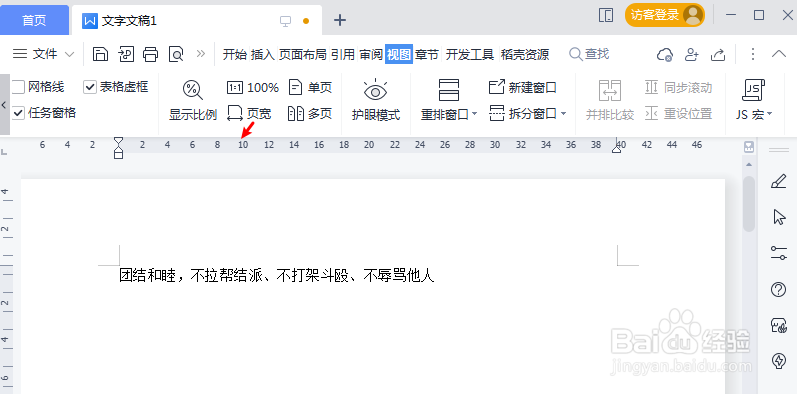Switch to the 插入 ribbon tab
797x394 pixels.
coord(262,54)
